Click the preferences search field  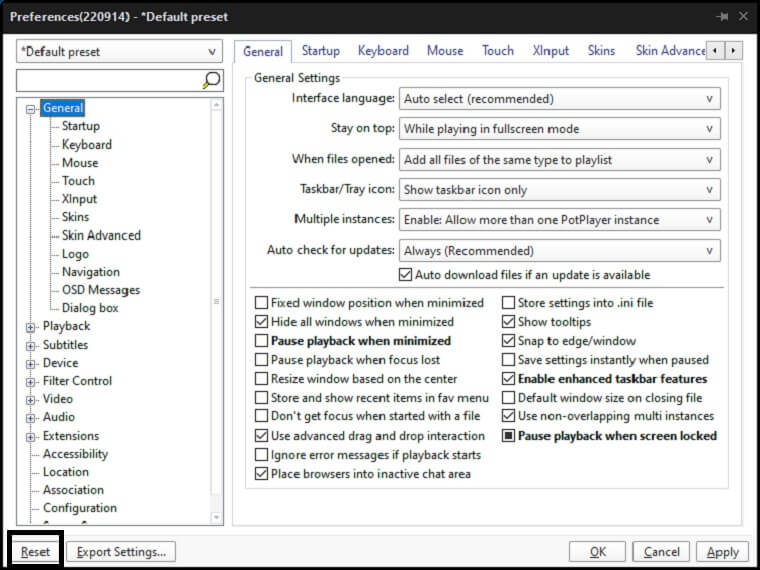point(109,80)
